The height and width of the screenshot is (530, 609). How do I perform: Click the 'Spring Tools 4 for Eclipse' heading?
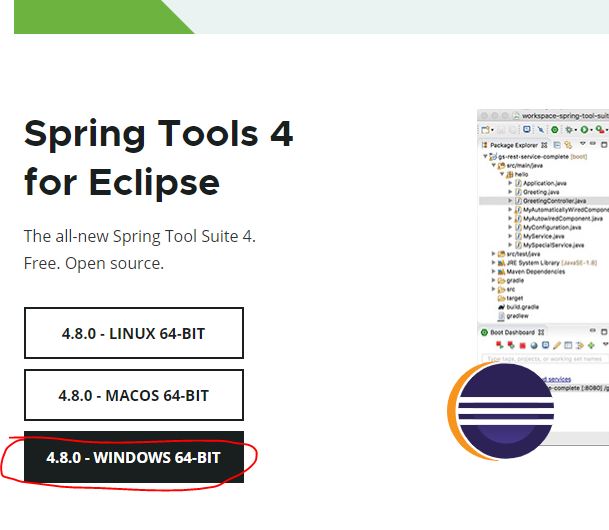(x=158, y=158)
